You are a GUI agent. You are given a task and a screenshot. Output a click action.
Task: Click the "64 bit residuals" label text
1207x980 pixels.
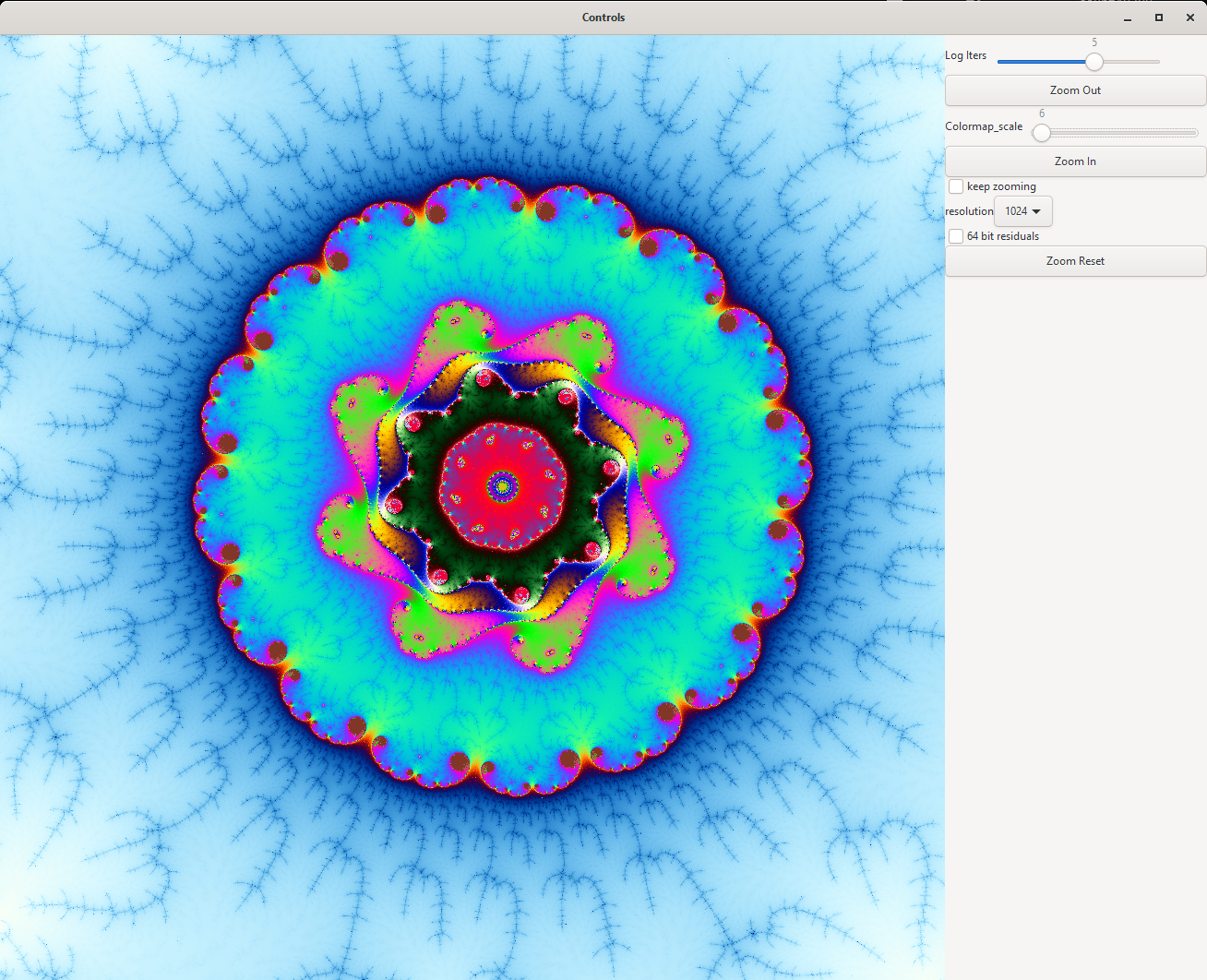coord(1003,236)
